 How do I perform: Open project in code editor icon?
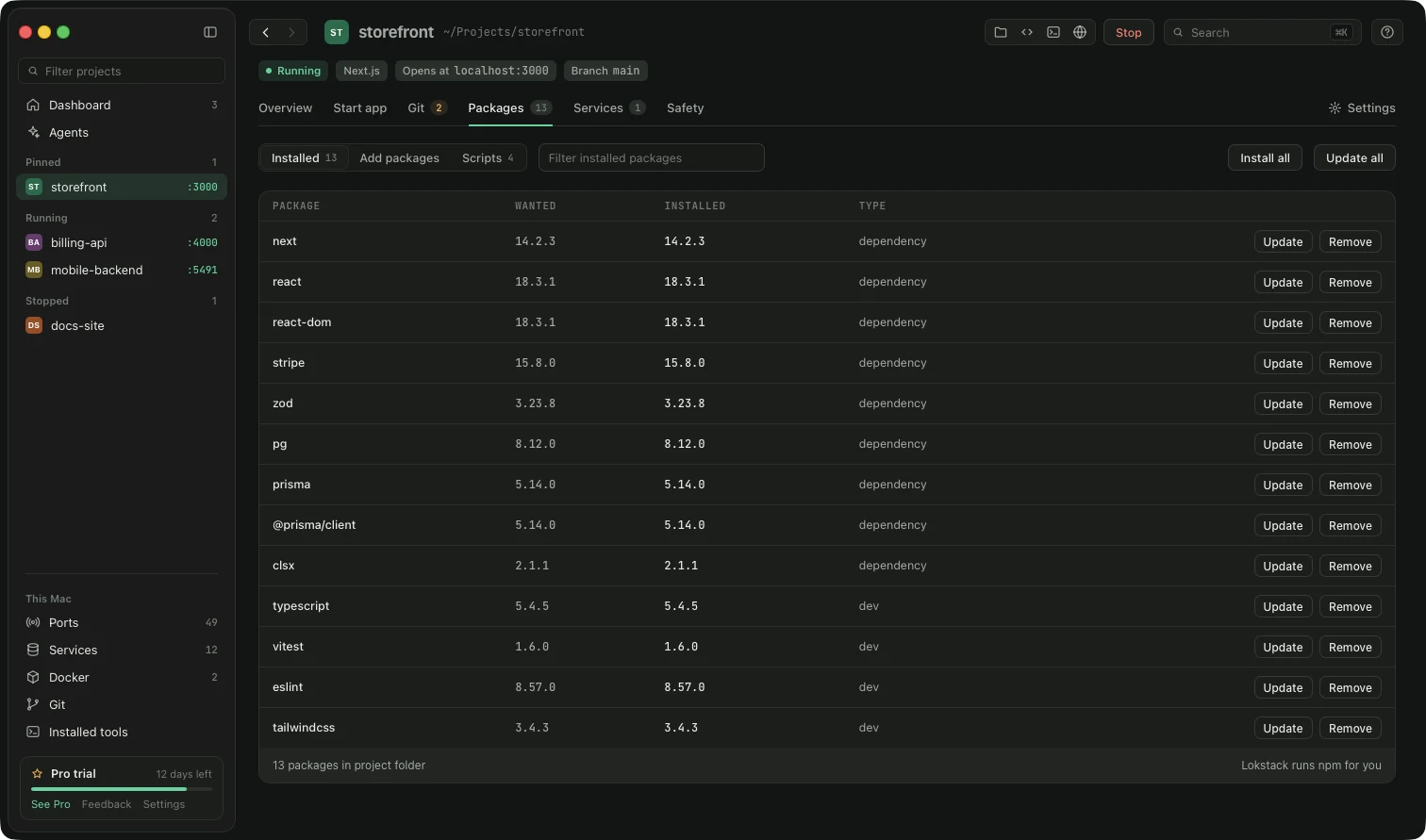click(x=1027, y=32)
